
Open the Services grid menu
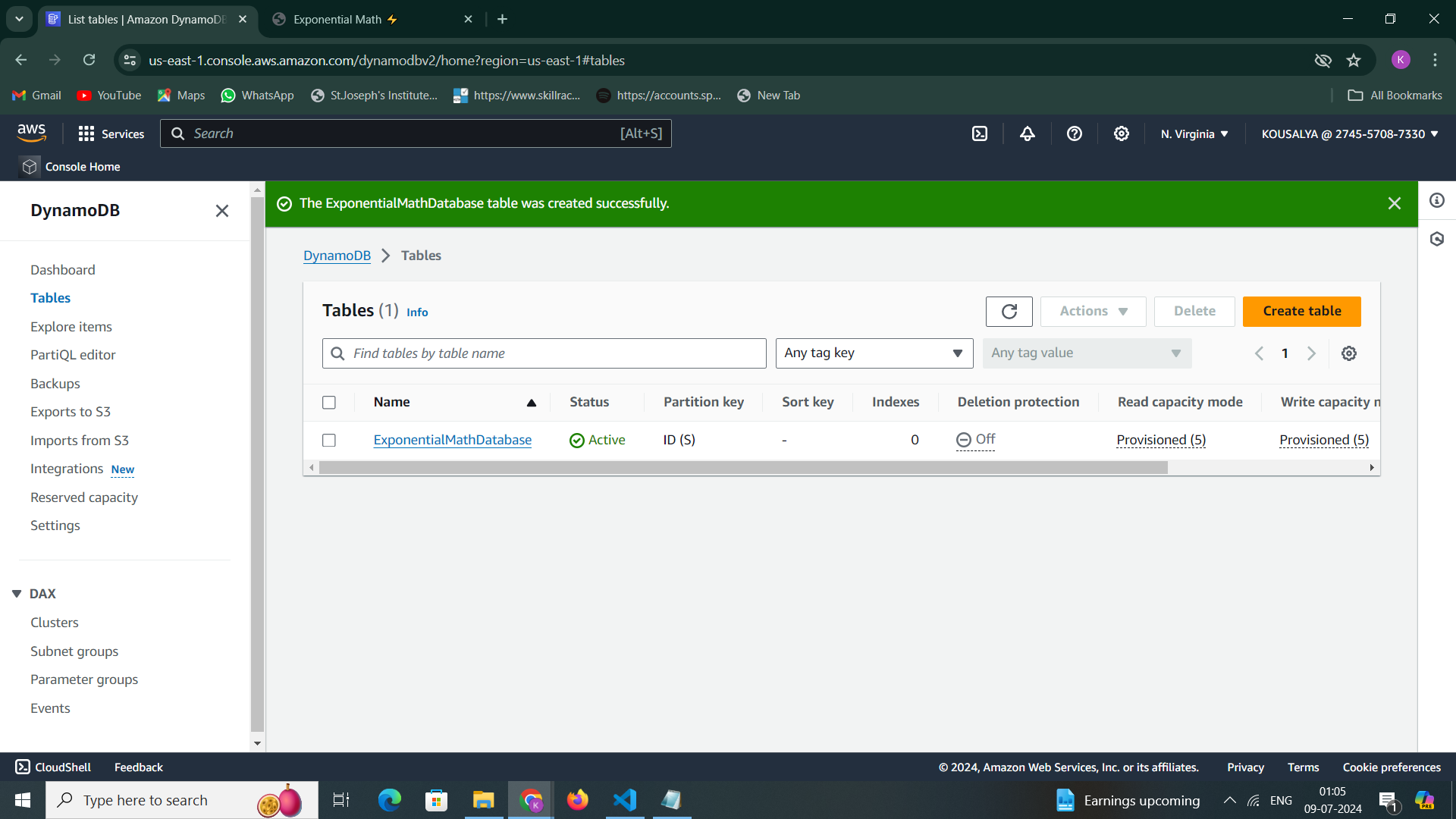point(86,134)
